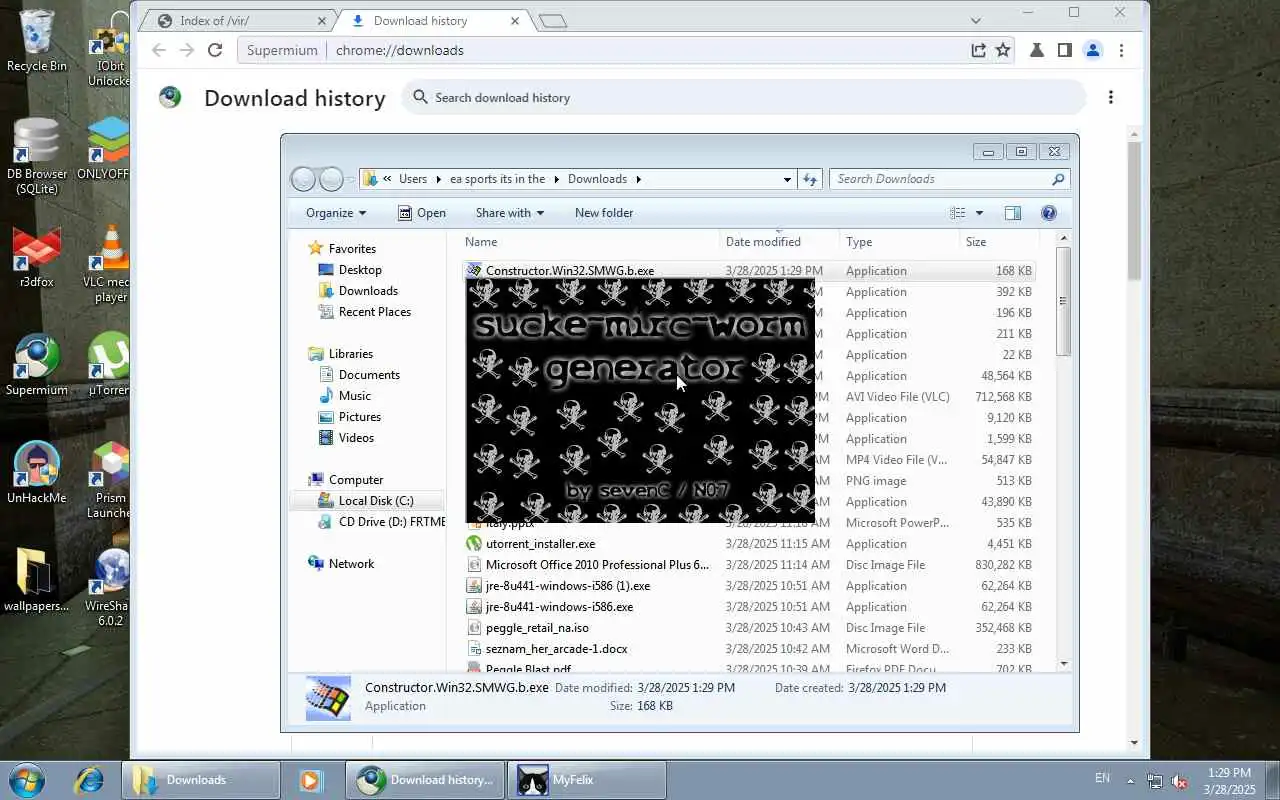Click the network icon in system tray
Viewport: 1280px width, 800px height.
(1155, 781)
